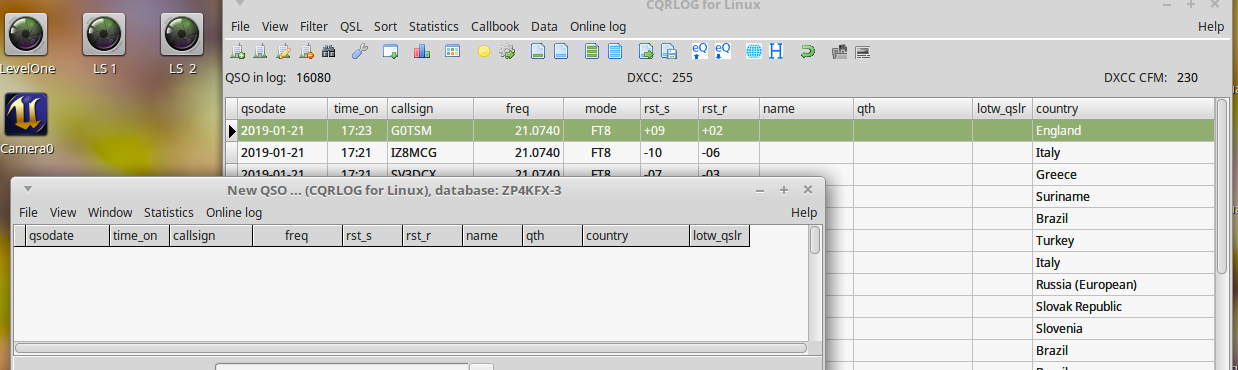Click the new QSO icon with green plus
The image size is (1238, 370).
[238, 51]
